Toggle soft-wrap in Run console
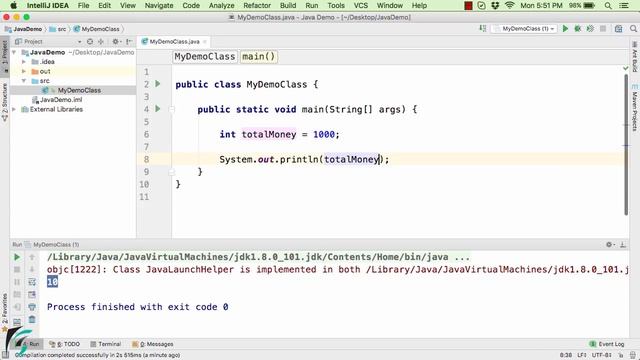This screenshot has width=640, height=360. (x=32, y=282)
